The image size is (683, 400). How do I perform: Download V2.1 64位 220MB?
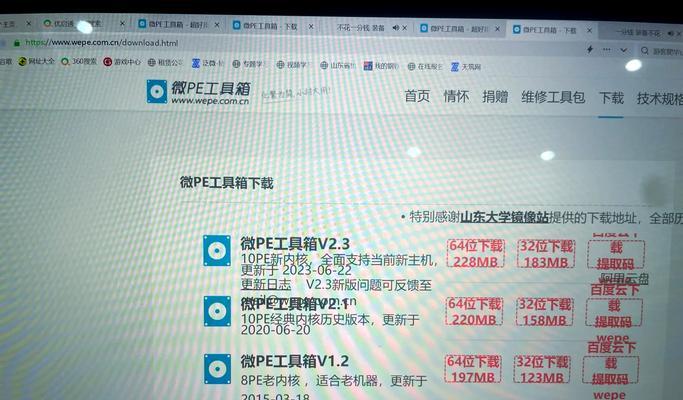click(474, 312)
